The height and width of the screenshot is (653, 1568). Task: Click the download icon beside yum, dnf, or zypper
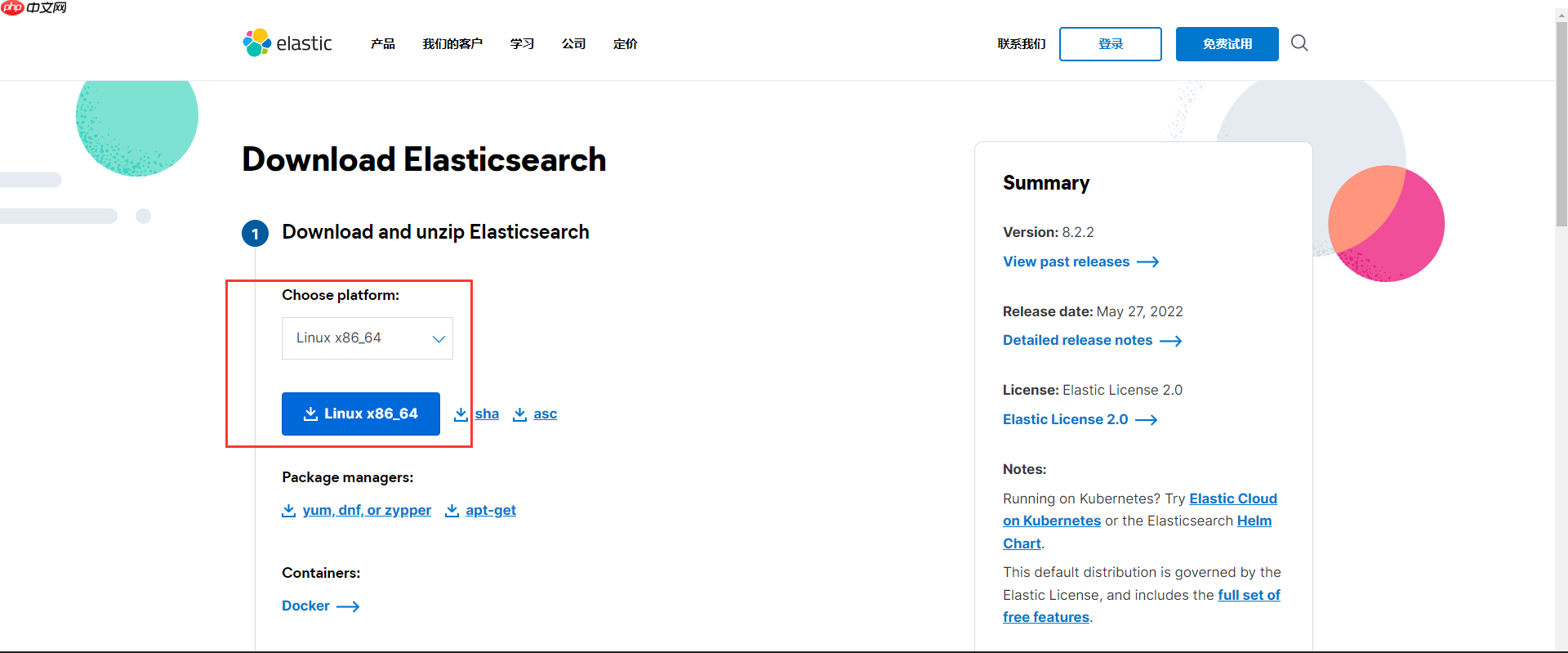click(x=288, y=511)
